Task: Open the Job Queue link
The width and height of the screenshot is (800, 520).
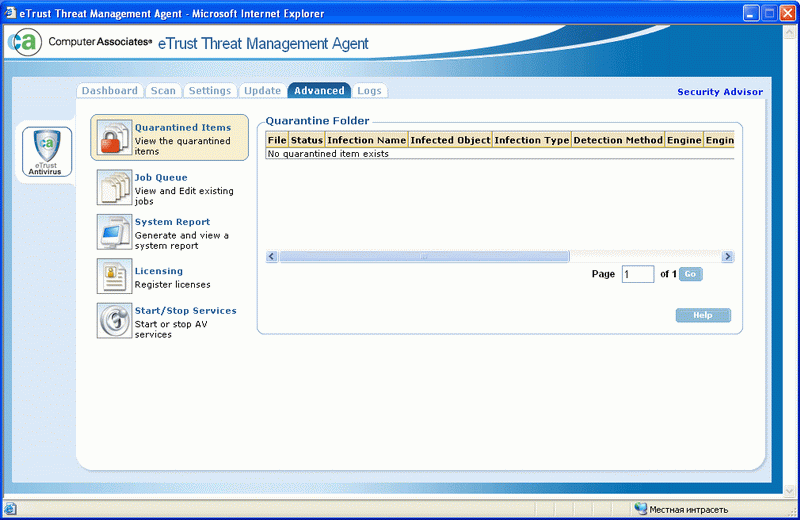Action: click(x=161, y=178)
